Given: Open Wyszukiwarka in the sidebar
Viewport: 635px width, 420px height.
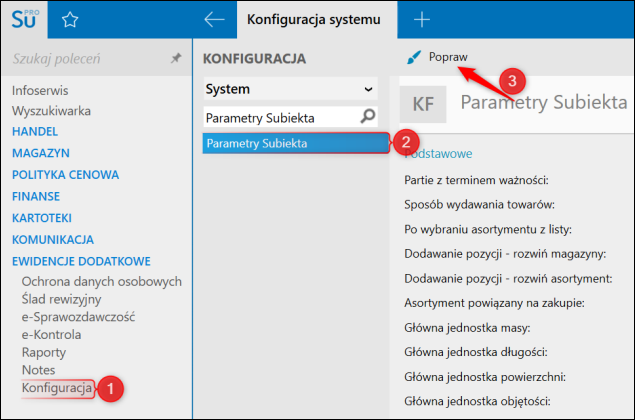Looking at the screenshot, I should [x=51, y=111].
